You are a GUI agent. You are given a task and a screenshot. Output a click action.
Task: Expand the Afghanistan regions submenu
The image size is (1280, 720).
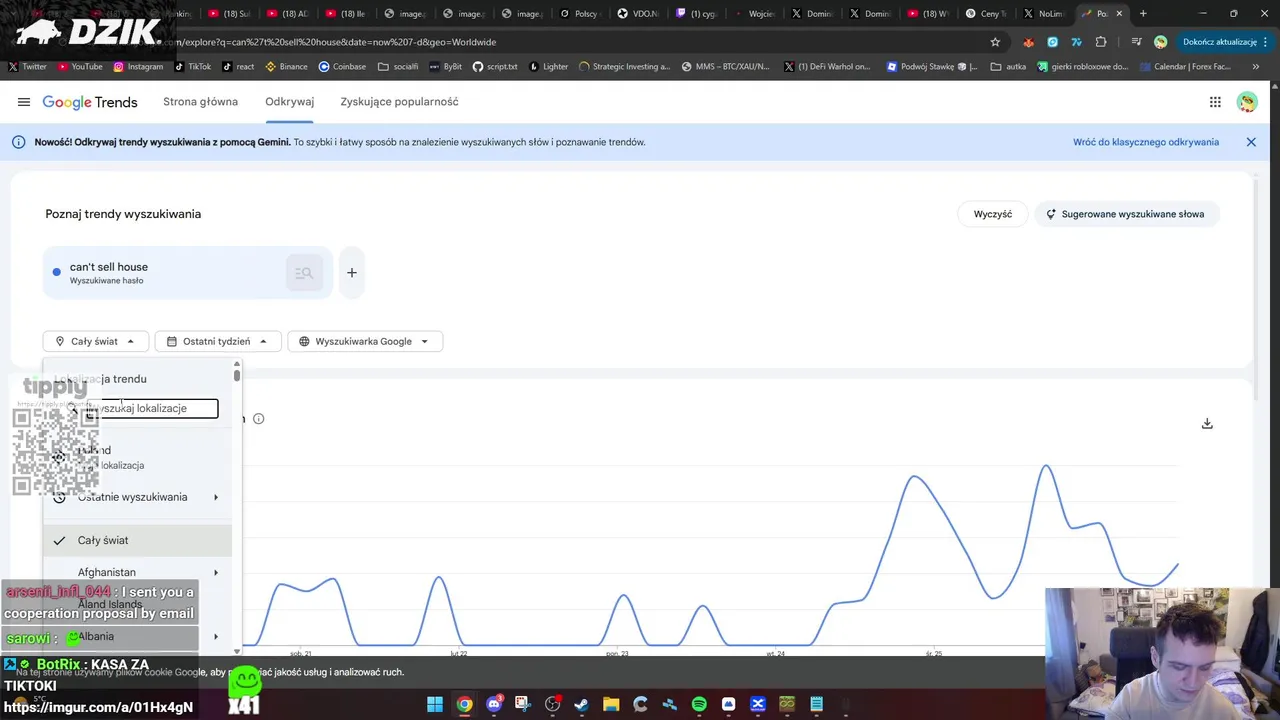215,573
